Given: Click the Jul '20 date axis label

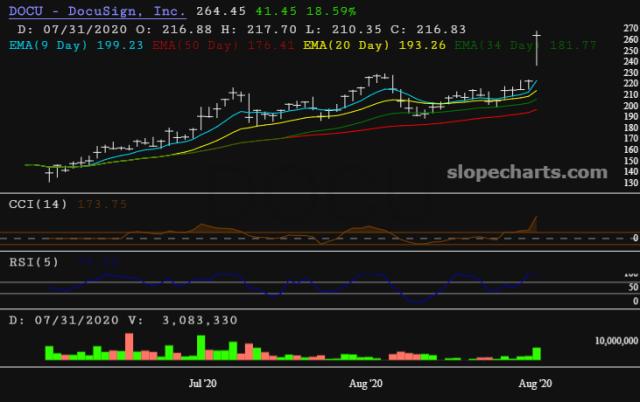Looking at the screenshot, I should pos(202,383).
